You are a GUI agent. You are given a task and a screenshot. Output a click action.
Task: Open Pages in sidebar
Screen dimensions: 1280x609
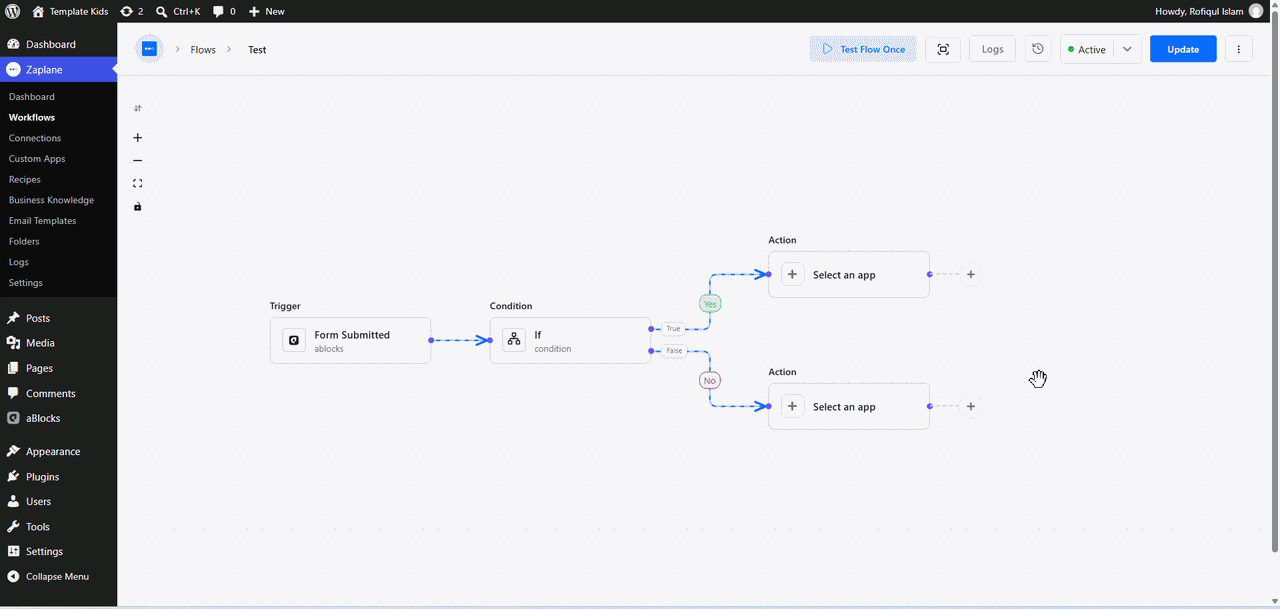click(x=58, y=368)
